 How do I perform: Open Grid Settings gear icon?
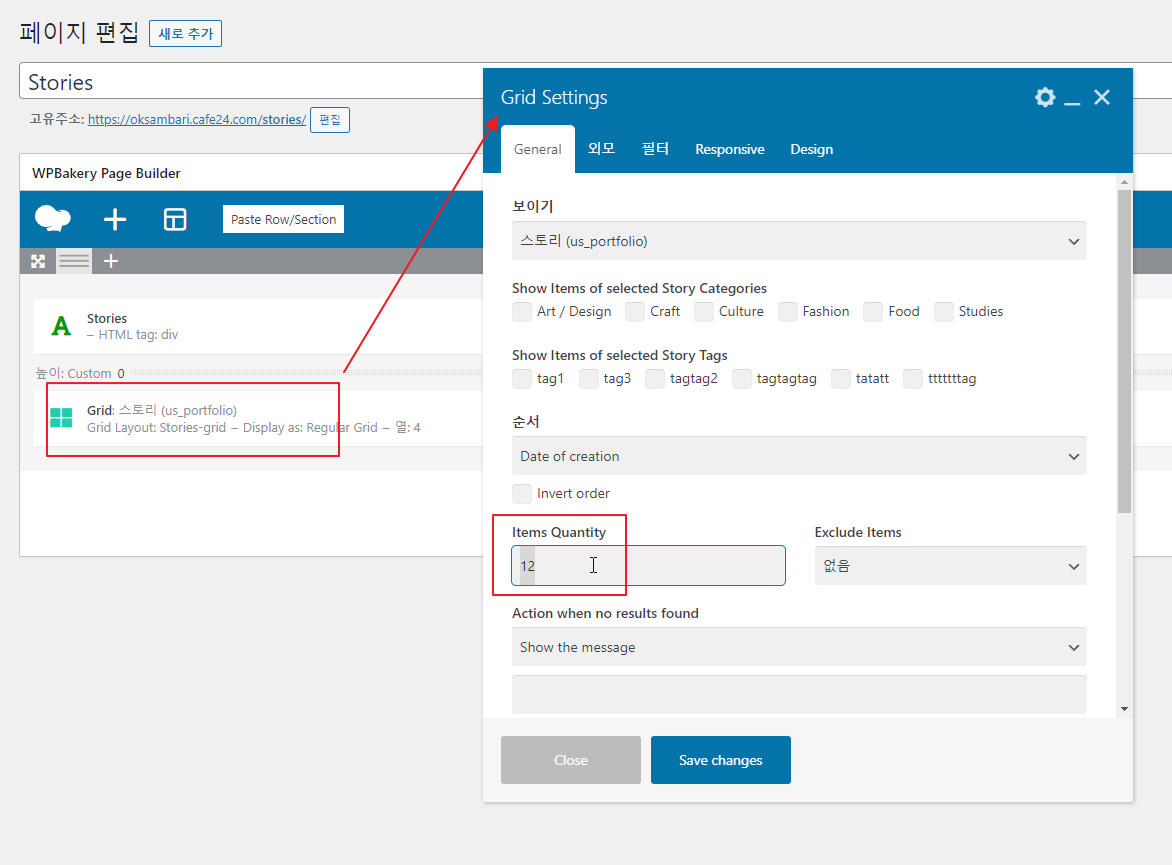pos(1045,97)
